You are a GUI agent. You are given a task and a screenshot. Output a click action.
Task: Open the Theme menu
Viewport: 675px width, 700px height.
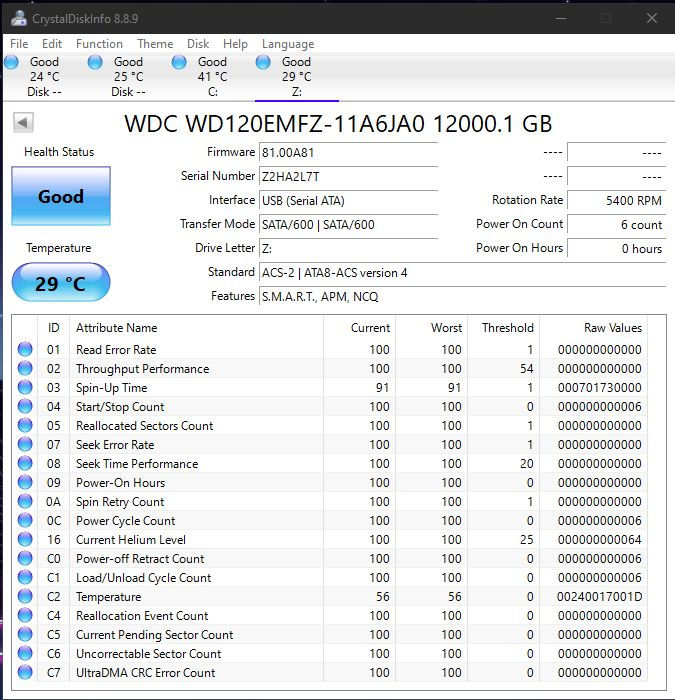(155, 44)
